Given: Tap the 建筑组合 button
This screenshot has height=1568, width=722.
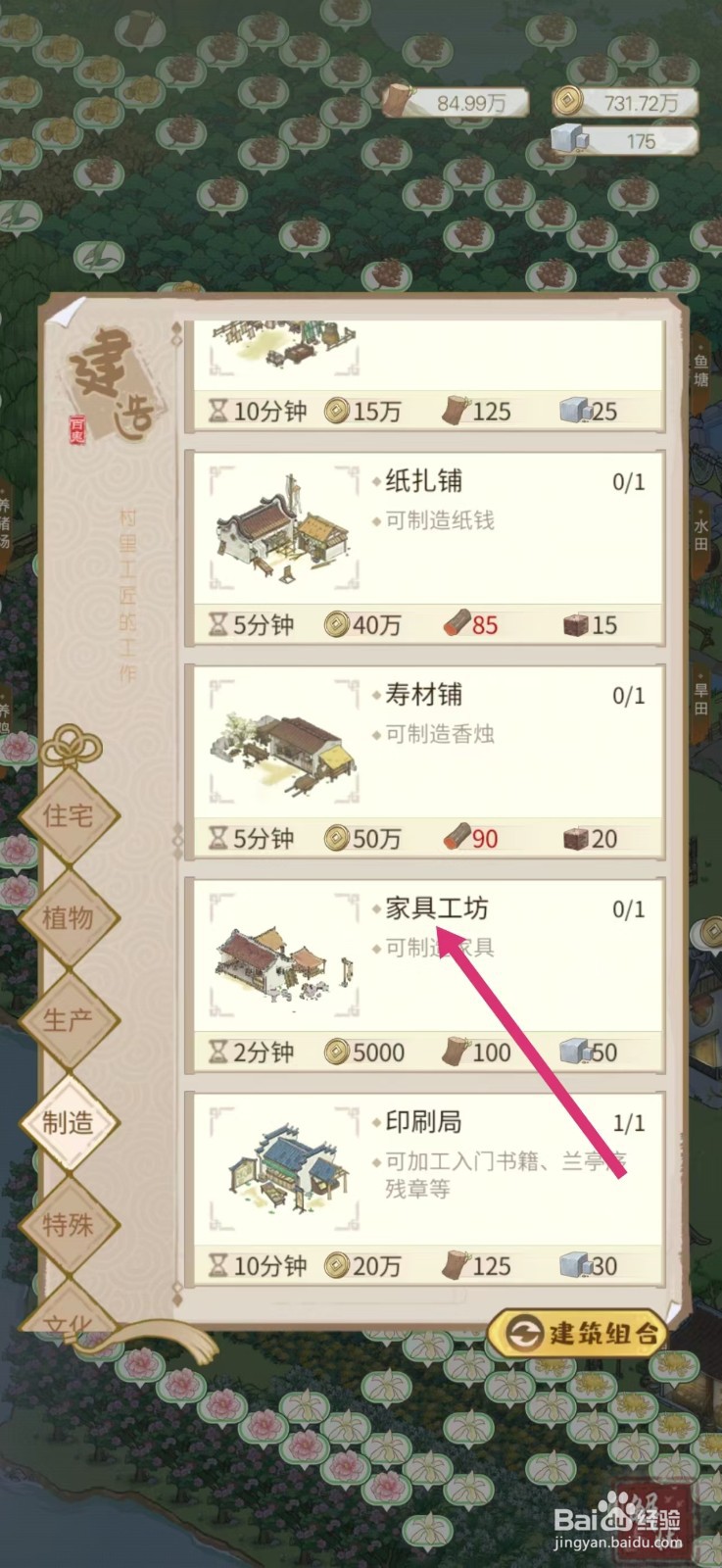Looking at the screenshot, I should 577,1333.
